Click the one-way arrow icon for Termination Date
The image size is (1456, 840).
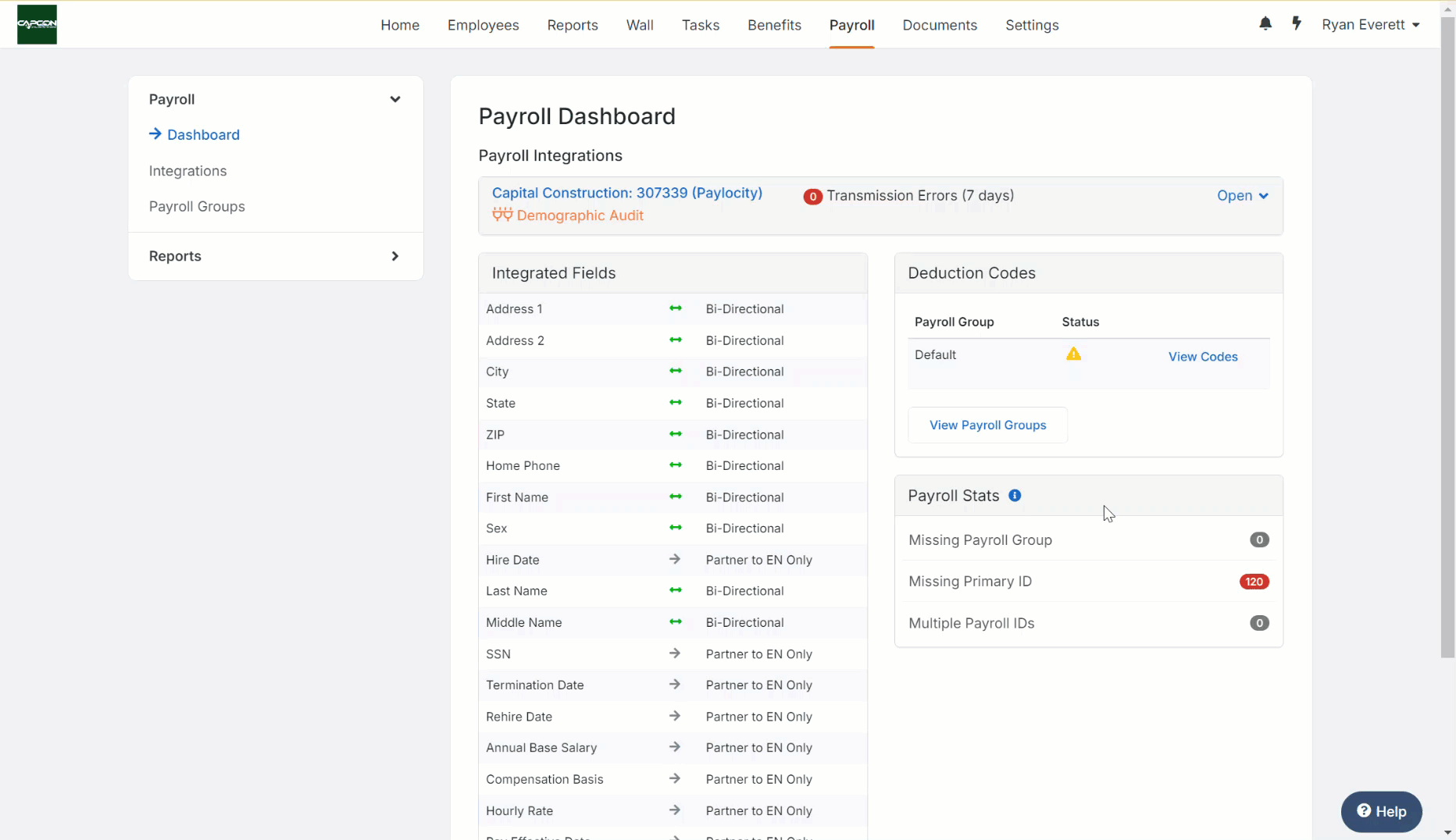pyautogui.click(x=675, y=685)
